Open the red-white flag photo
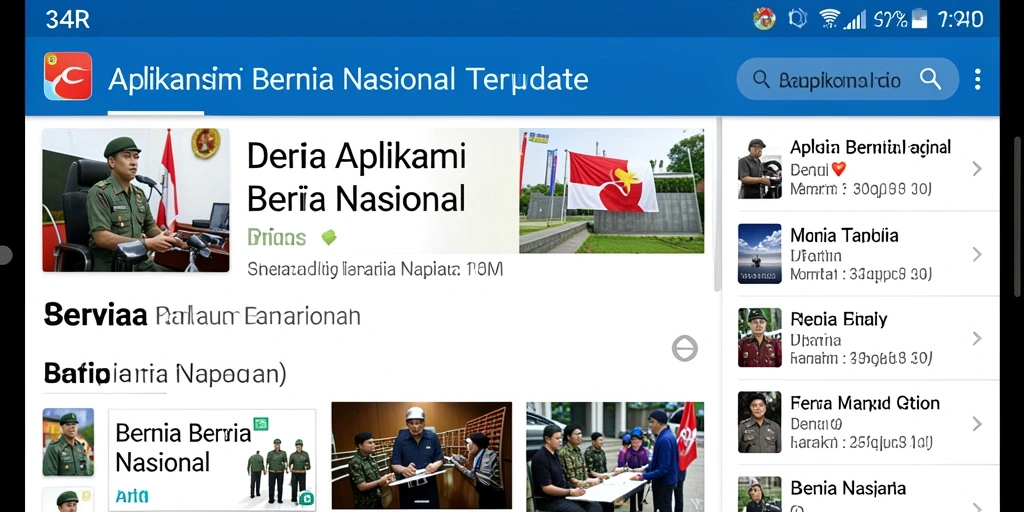The image size is (1024, 512). (x=611, y=191)
